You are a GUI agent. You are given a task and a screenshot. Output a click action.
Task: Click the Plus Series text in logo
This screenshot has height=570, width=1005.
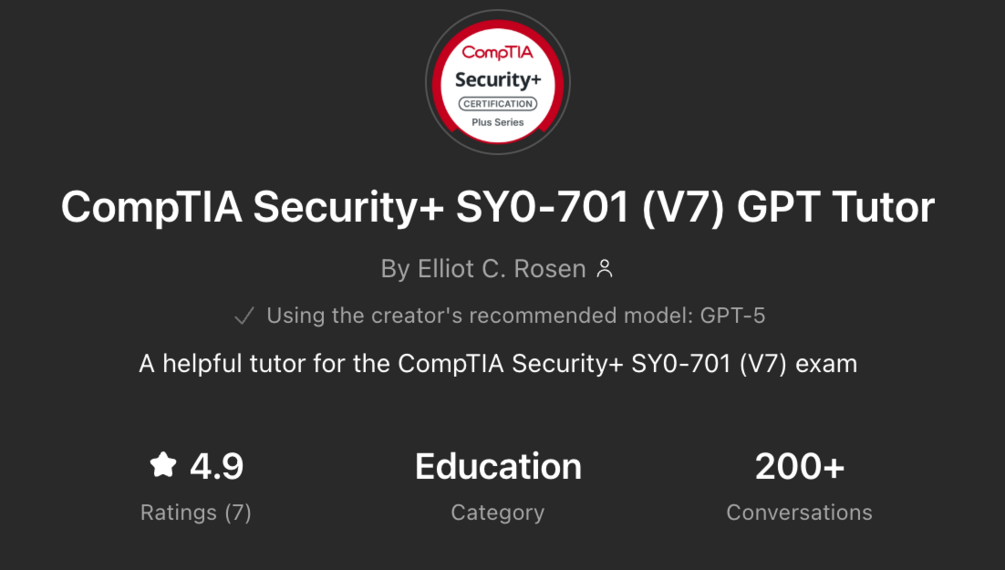coord(497,122)
